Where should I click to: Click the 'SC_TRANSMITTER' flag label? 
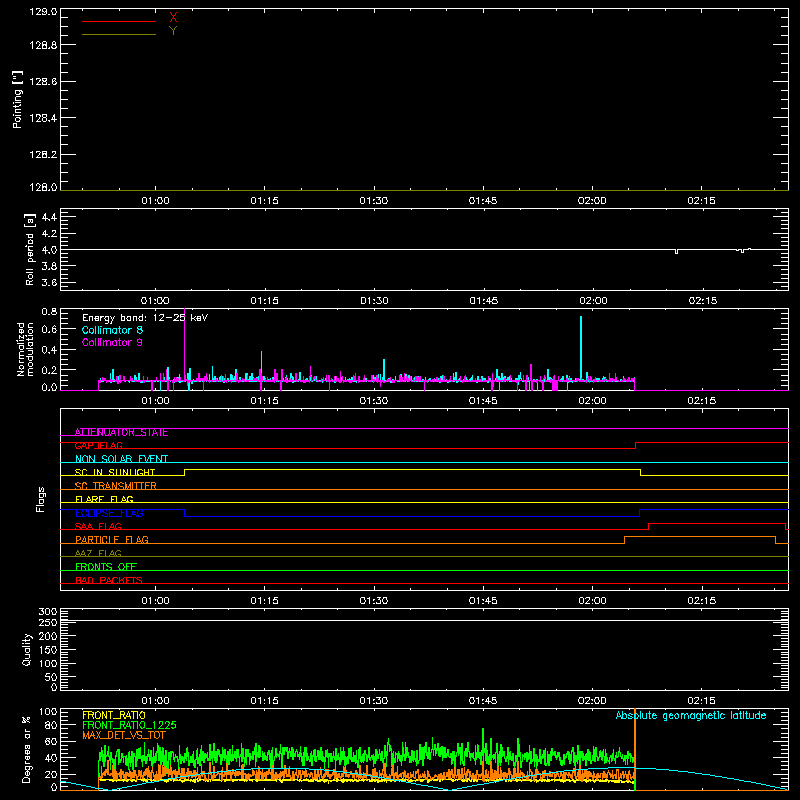coord(116,486)
